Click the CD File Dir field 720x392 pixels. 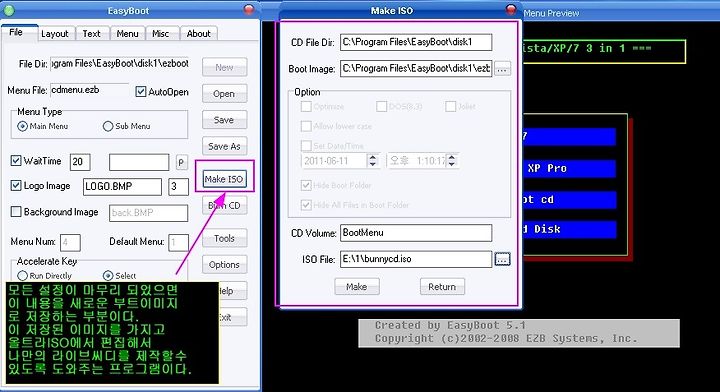[x=416, y=42]
